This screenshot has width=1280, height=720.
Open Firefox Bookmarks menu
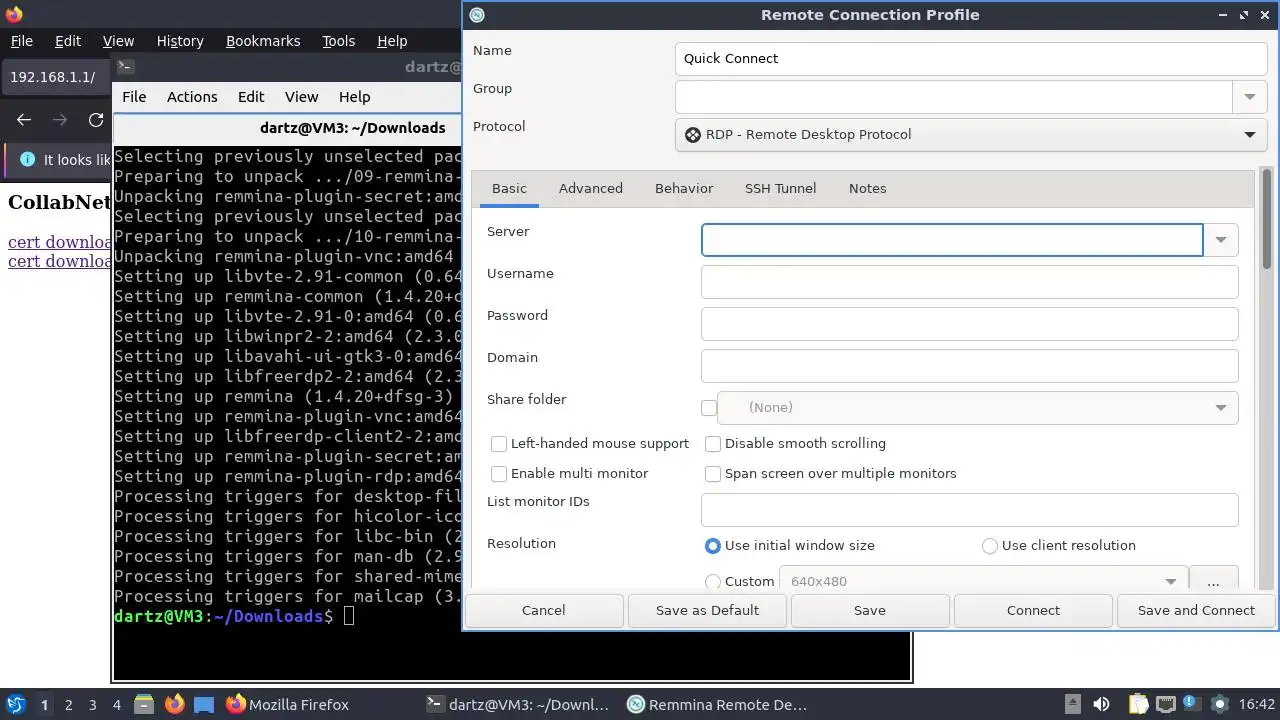pyautogui.click(x=263, y=41)
